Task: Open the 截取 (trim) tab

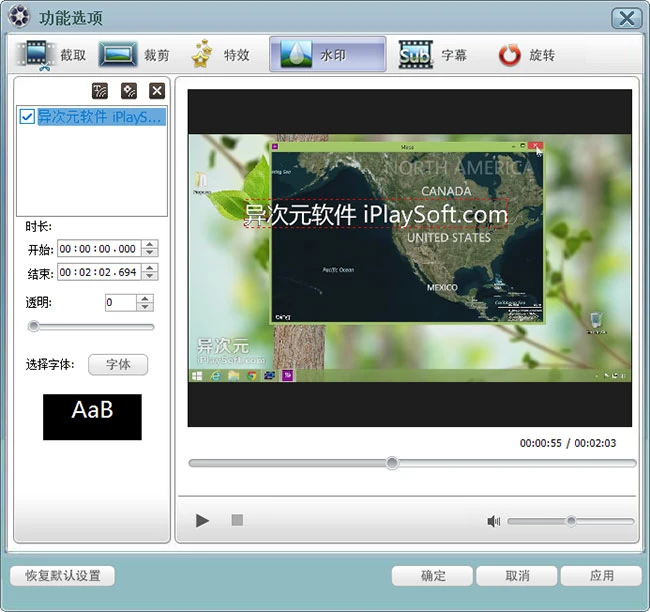Action: click(x=52, y=54)
